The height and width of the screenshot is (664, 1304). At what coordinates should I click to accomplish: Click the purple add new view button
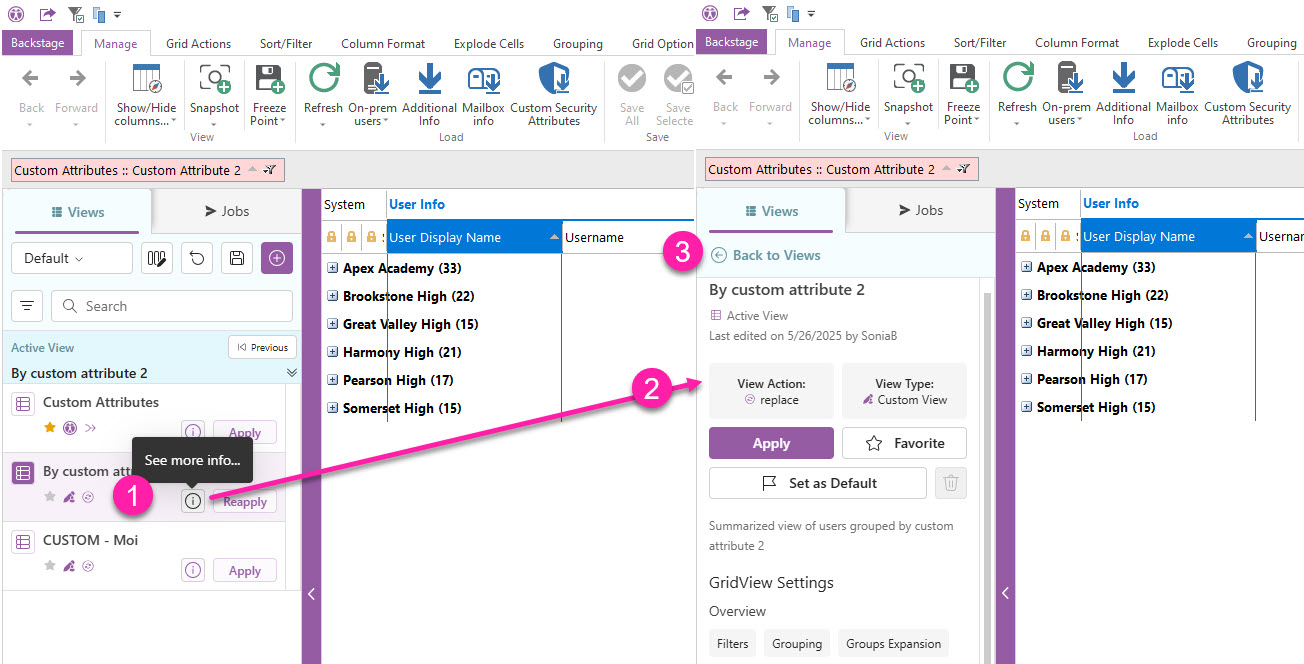[277, 258]
